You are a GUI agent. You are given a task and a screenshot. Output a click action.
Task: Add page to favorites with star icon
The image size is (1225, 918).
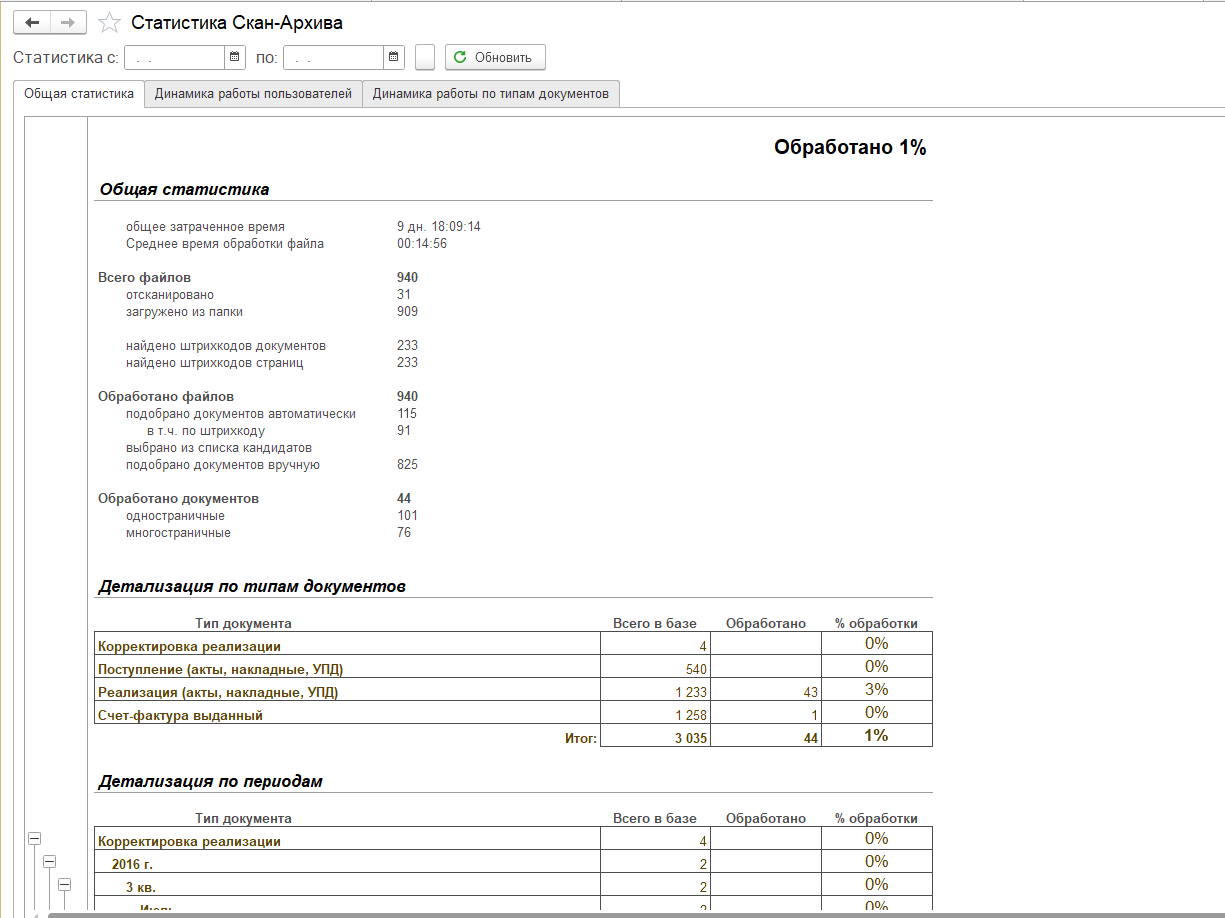(111, 22)
